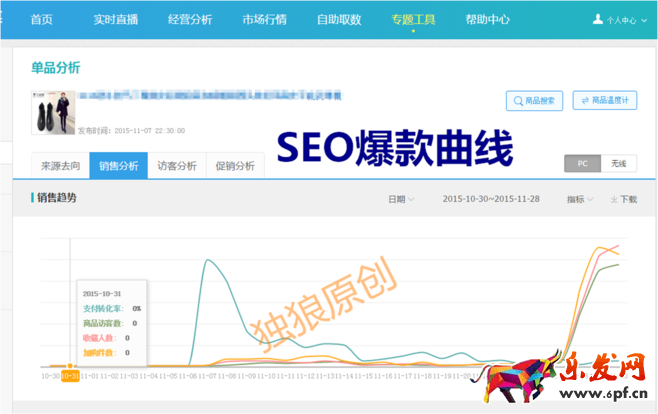Go to 首页 in top navigation

tap(41, 19)
